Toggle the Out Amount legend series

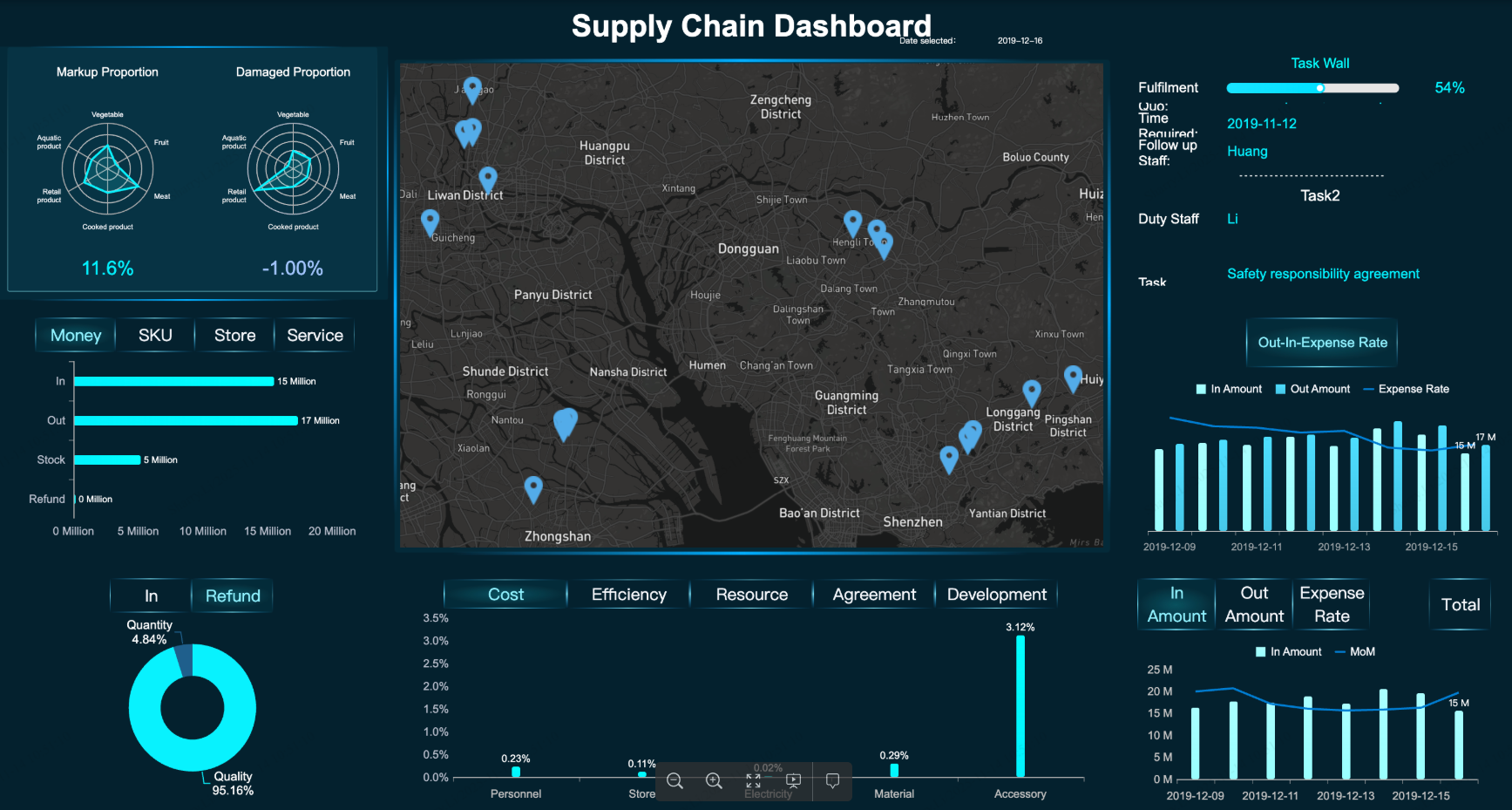click(1312, 389)
